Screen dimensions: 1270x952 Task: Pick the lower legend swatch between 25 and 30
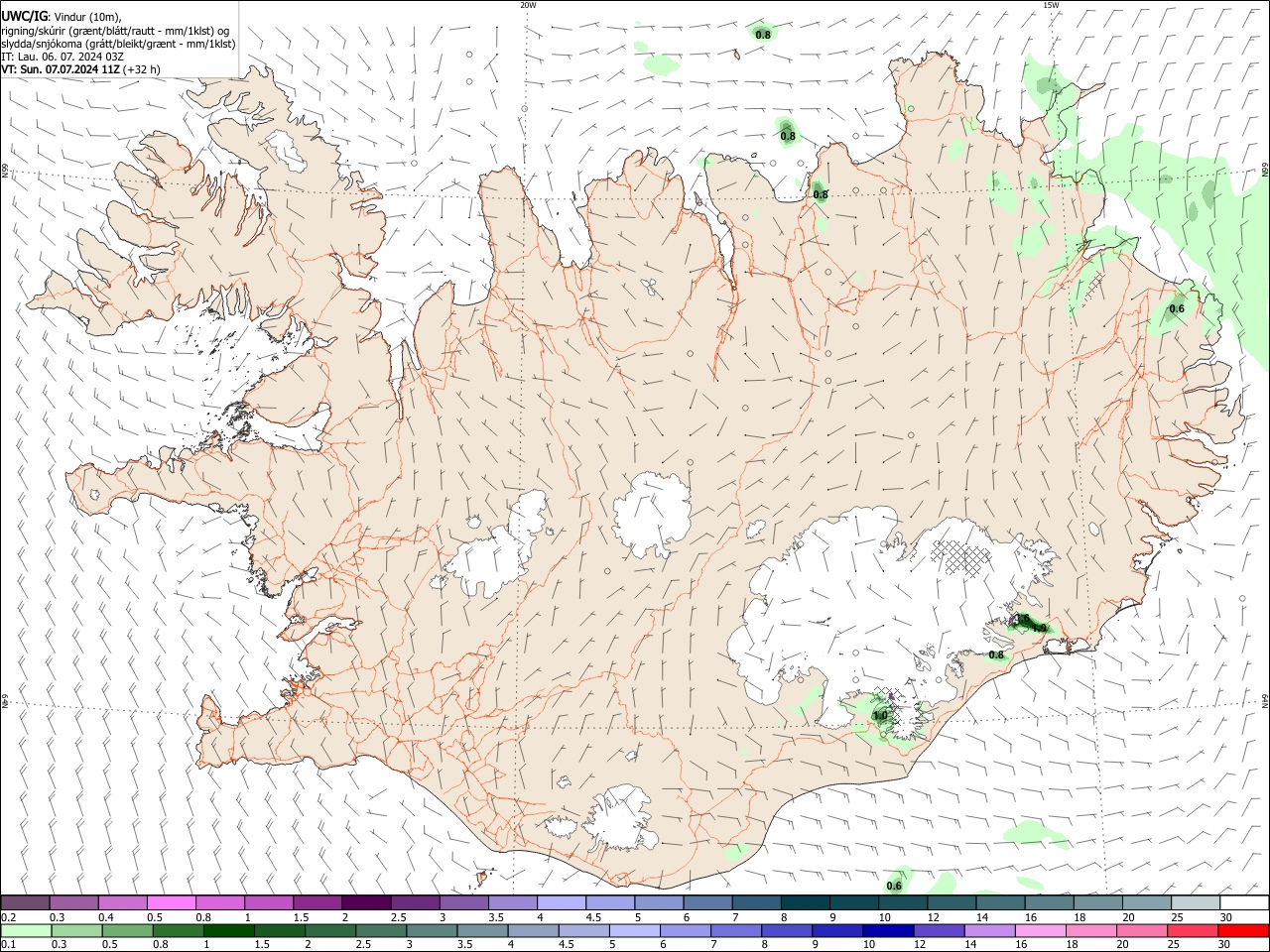[1192, 930]
